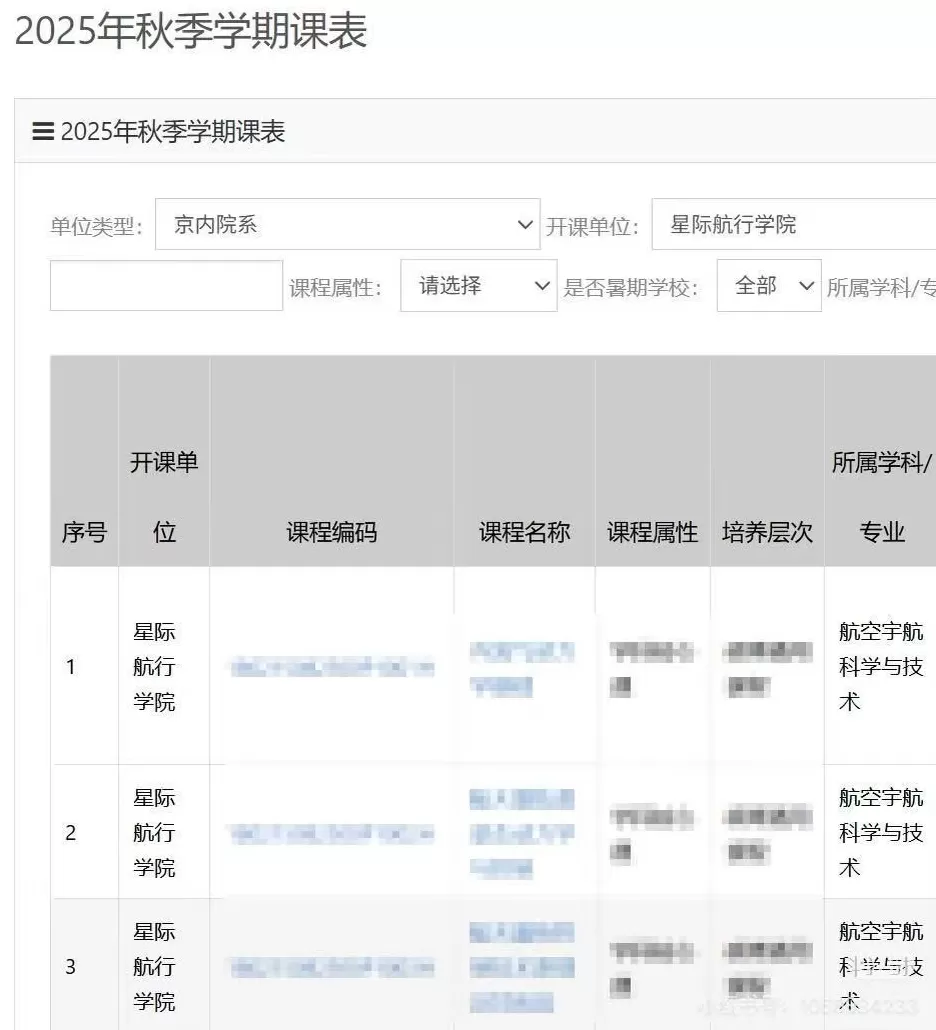936x1030 pixels.
Task: Click the 课程编码 column header
Action: coord(333,532)
